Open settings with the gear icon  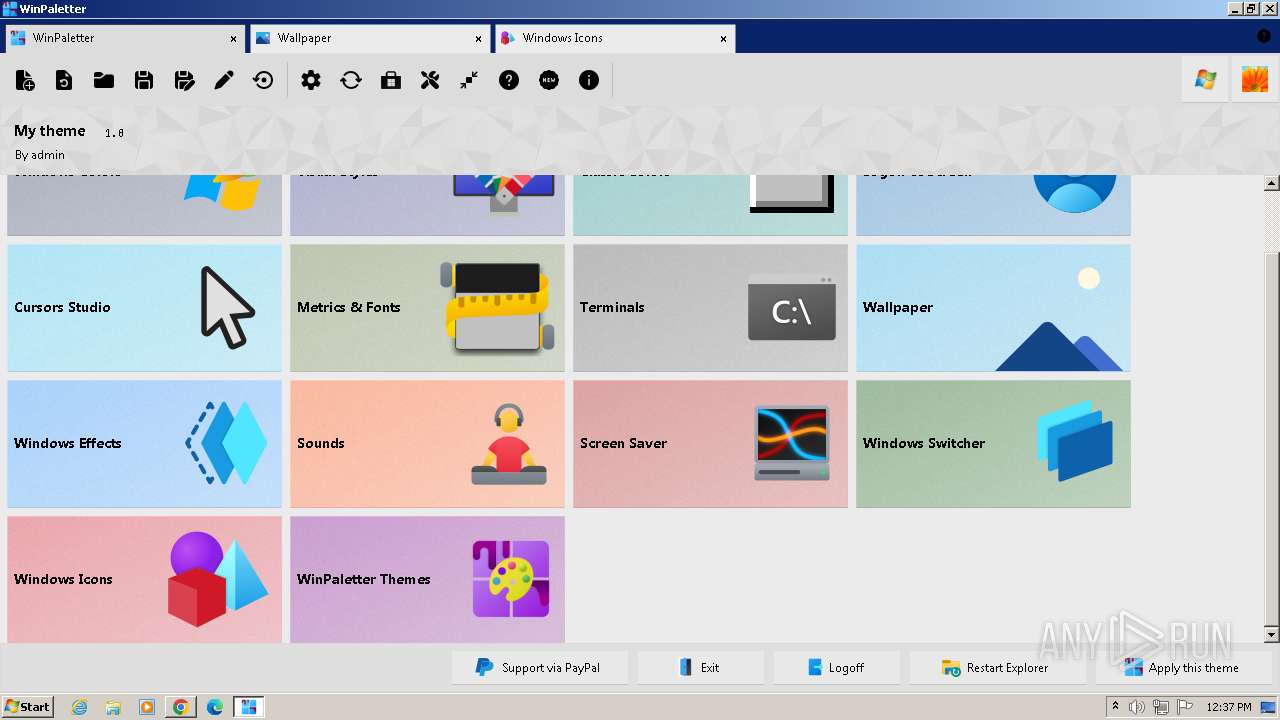311,80
